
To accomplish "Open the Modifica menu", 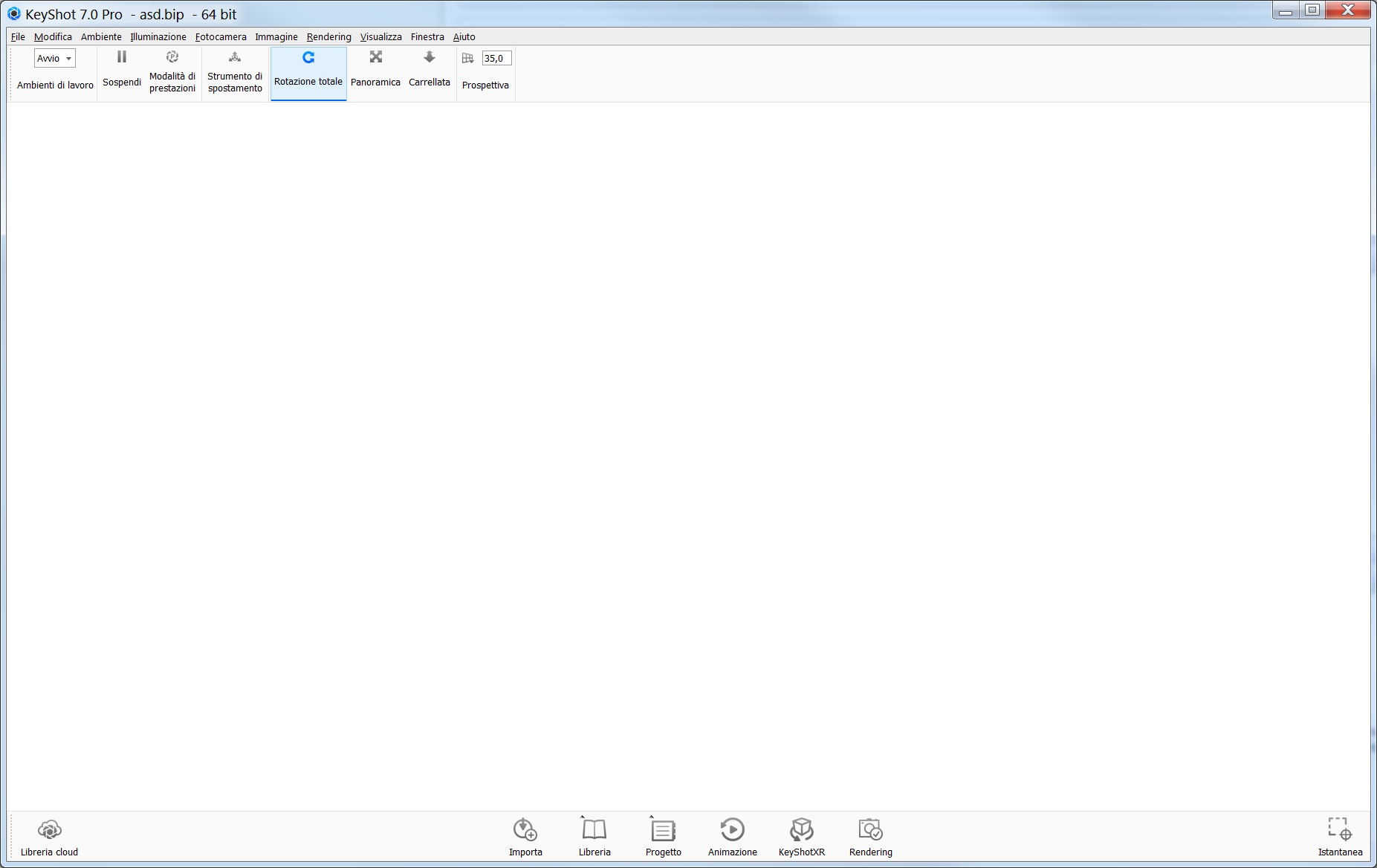I will pos(53,36).
